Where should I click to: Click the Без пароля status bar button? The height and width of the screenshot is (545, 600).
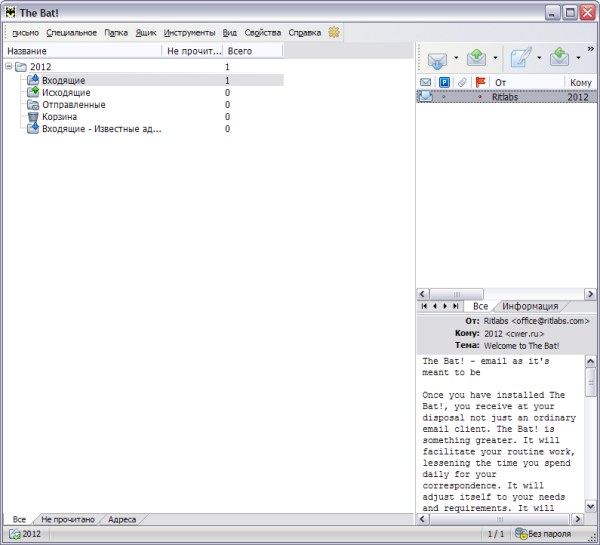[550, 535]
